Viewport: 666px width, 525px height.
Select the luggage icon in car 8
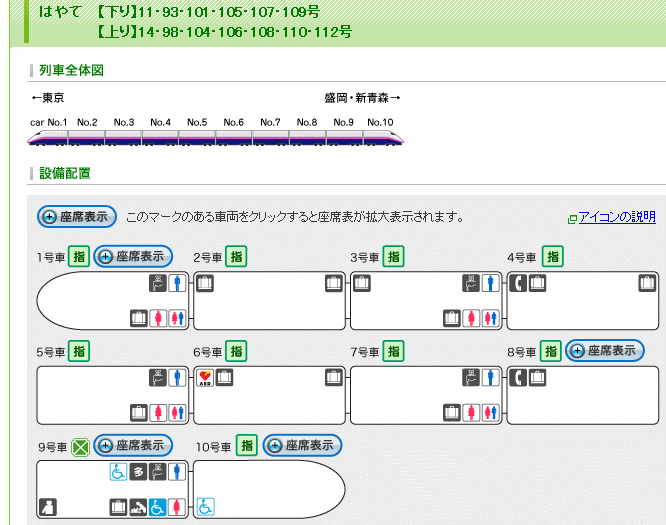(537, 378)
